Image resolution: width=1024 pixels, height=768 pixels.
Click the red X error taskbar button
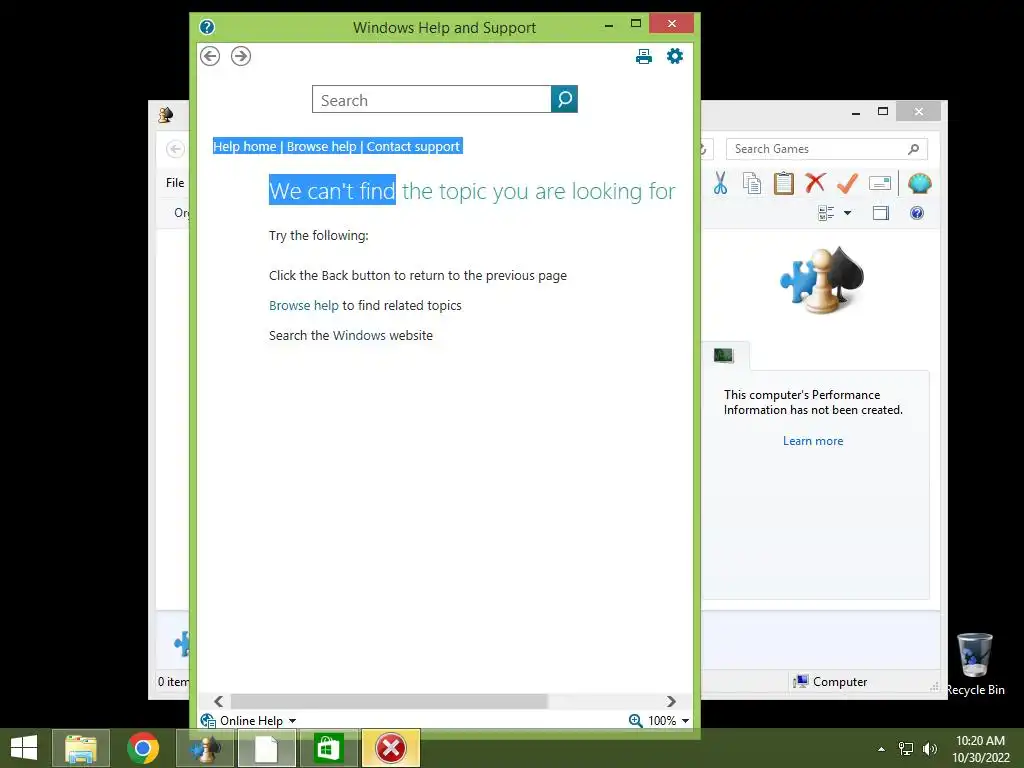point(391,748)
